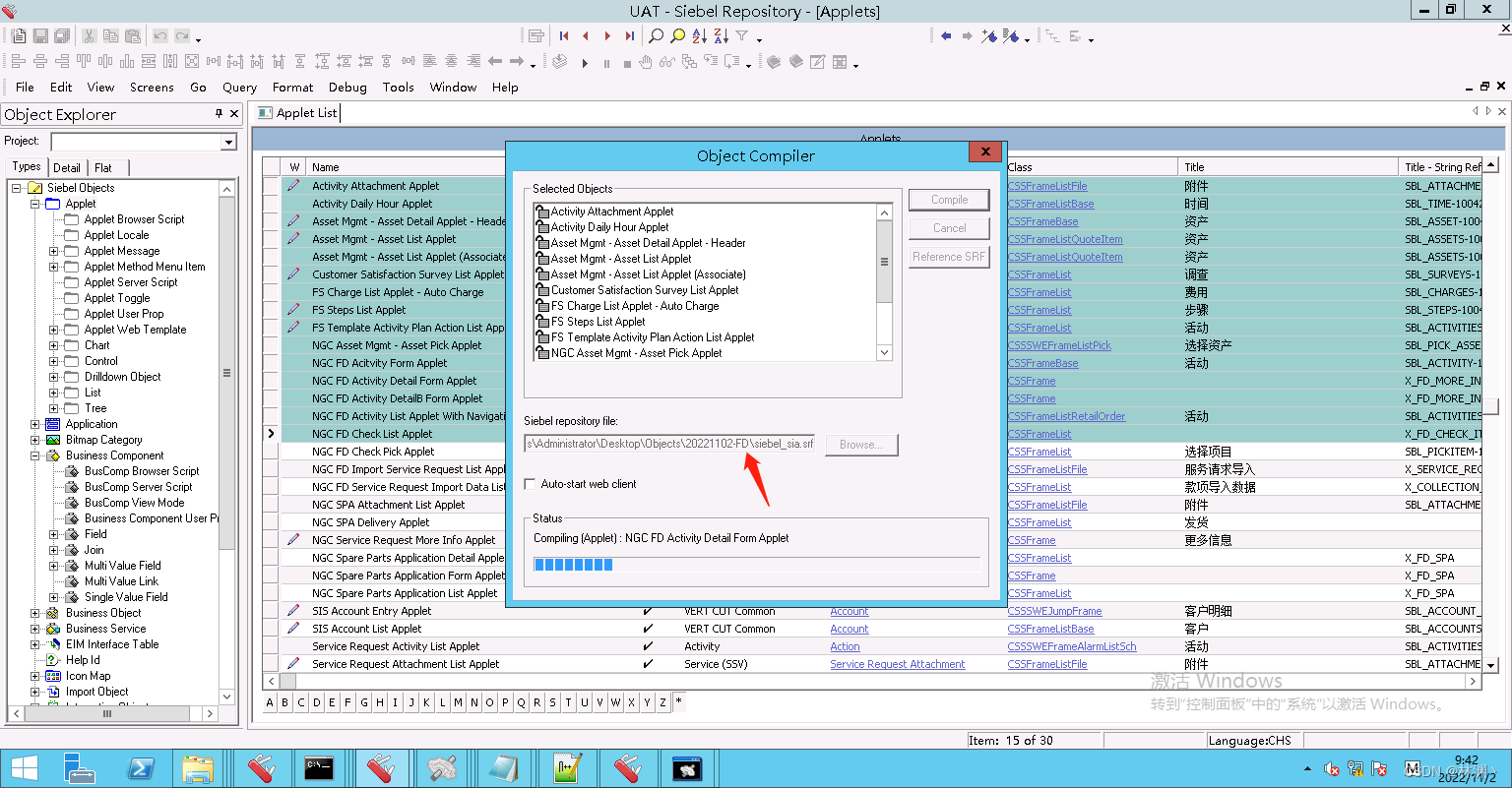Go to the previous record icon
1512x788 pixels.
(586, 36)
